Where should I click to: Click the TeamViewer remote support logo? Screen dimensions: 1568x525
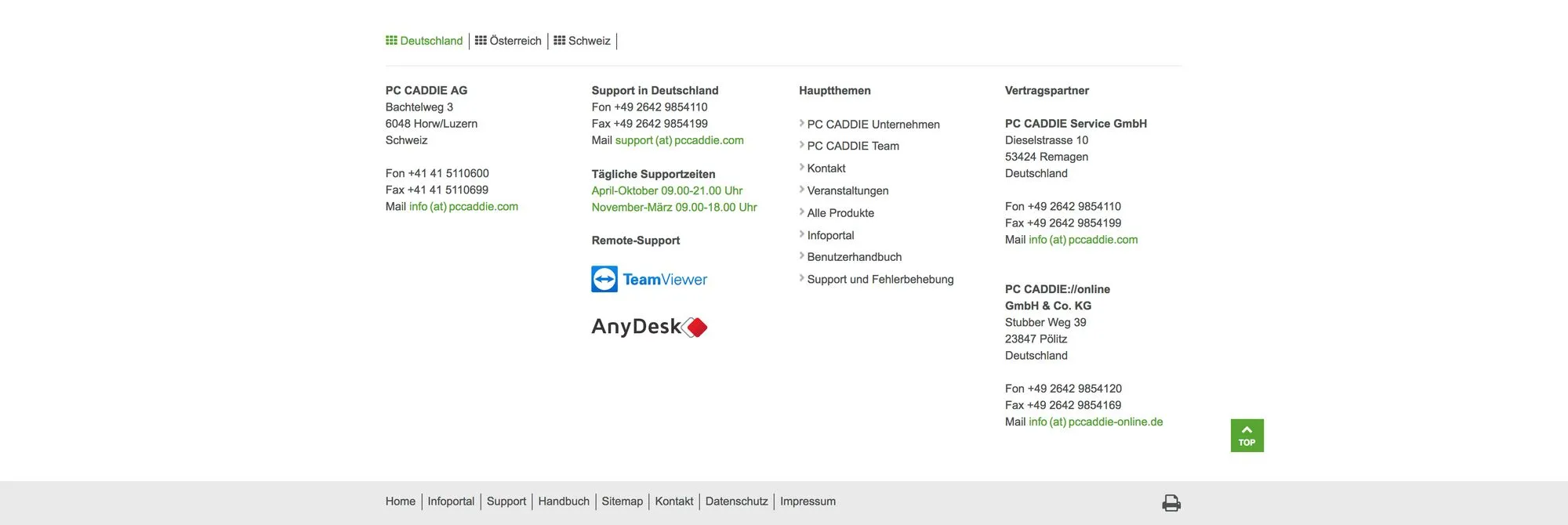pyautogui.click(x=649, y=279)
